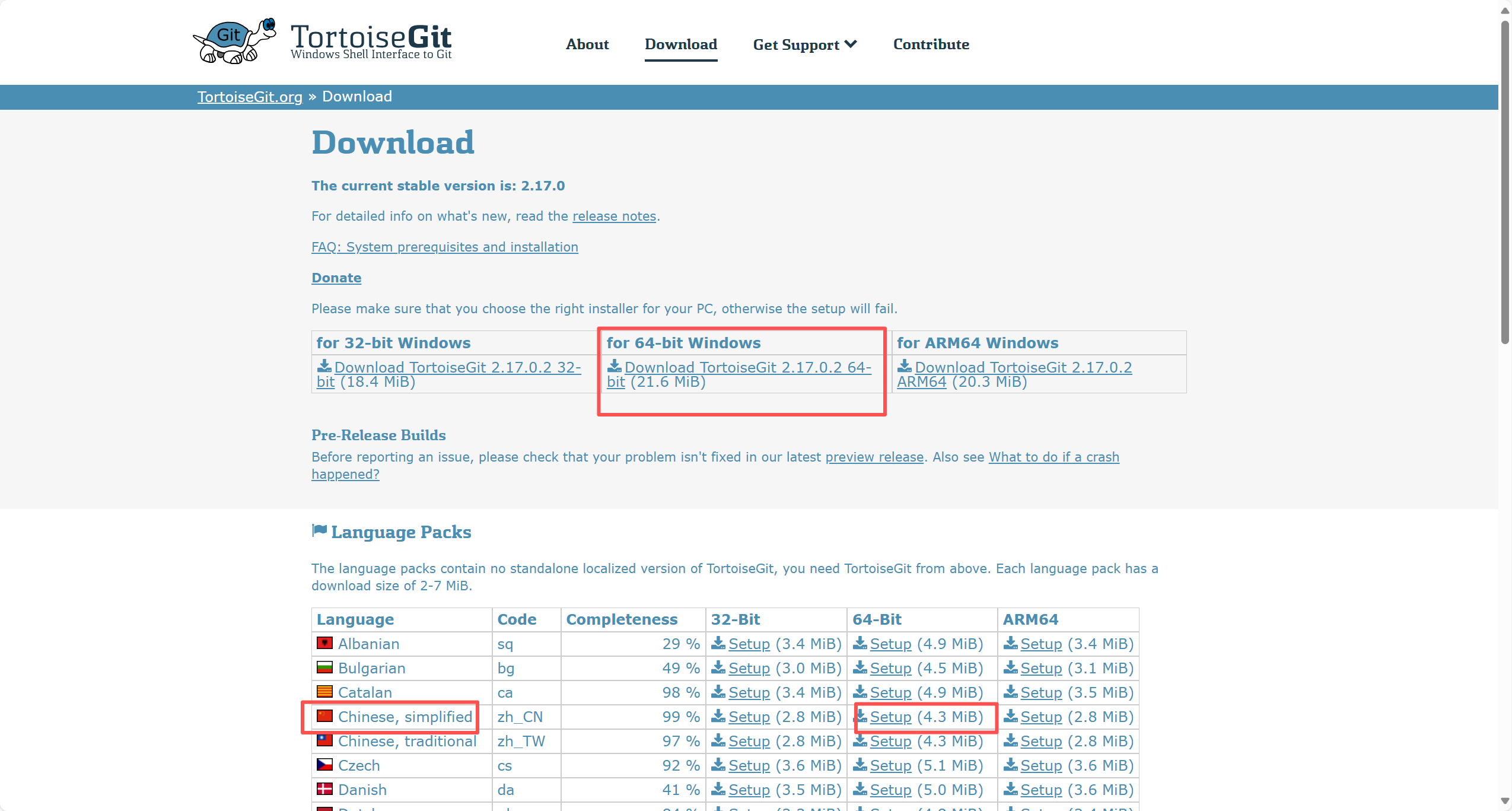Select the Download navigation tab
The image size is (1512, 811).
tap(681, 44)
